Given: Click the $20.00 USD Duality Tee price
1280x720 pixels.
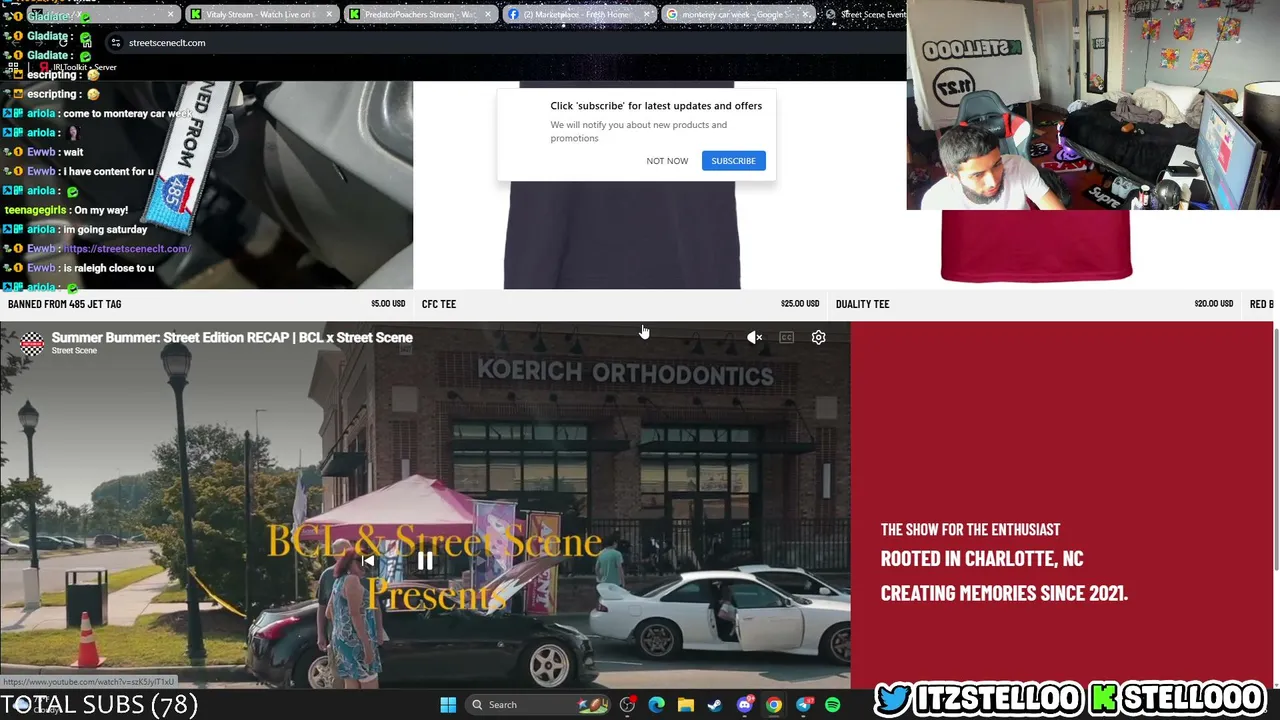Looking at the screenshot, I should pyautogui.click(x=1213, y=304).
